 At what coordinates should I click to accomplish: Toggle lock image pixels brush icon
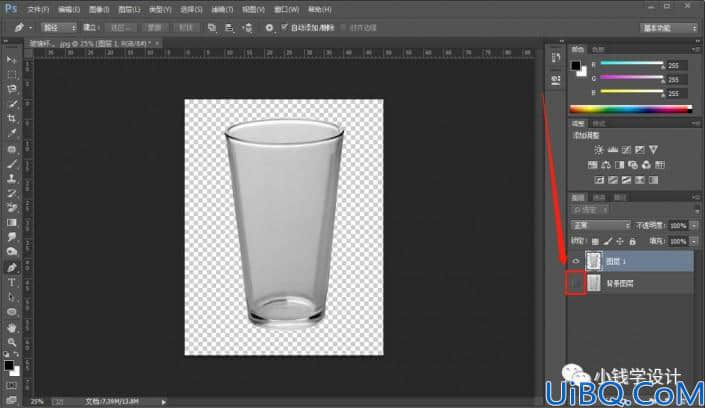coord(607,242)
